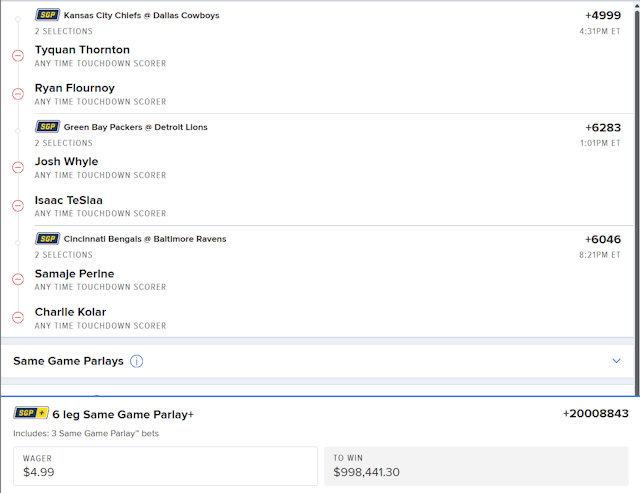Click the +4999 odds for Chiefs @ Cowboys
This screenshot has width=640, height=493.
[x=603, y=16]
